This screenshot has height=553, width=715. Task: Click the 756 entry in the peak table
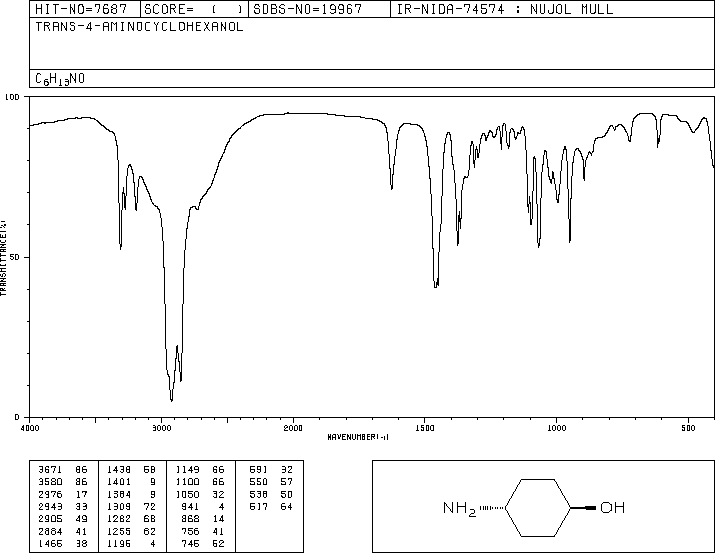(x=191, y=531)
